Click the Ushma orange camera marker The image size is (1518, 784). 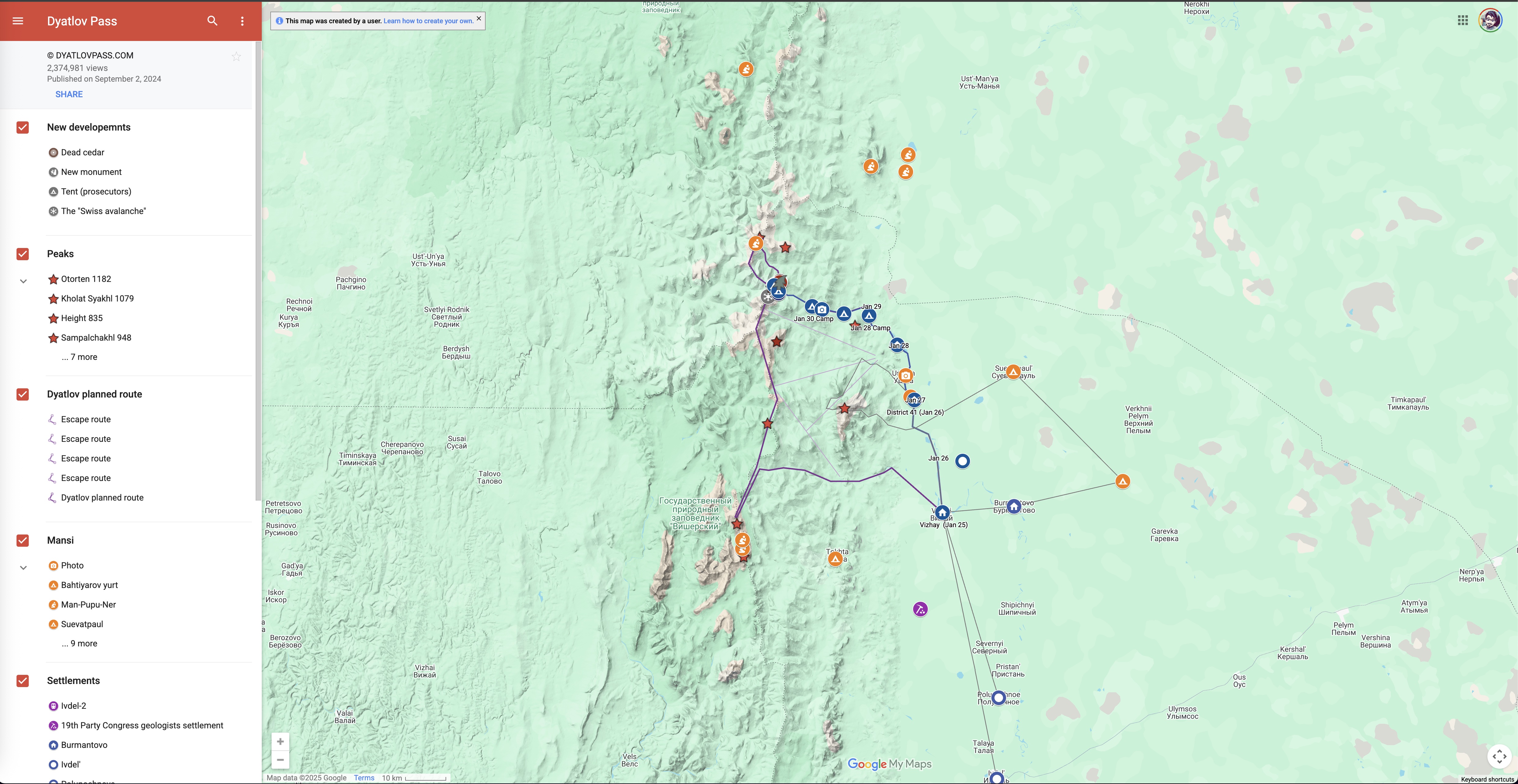(906, 375)
